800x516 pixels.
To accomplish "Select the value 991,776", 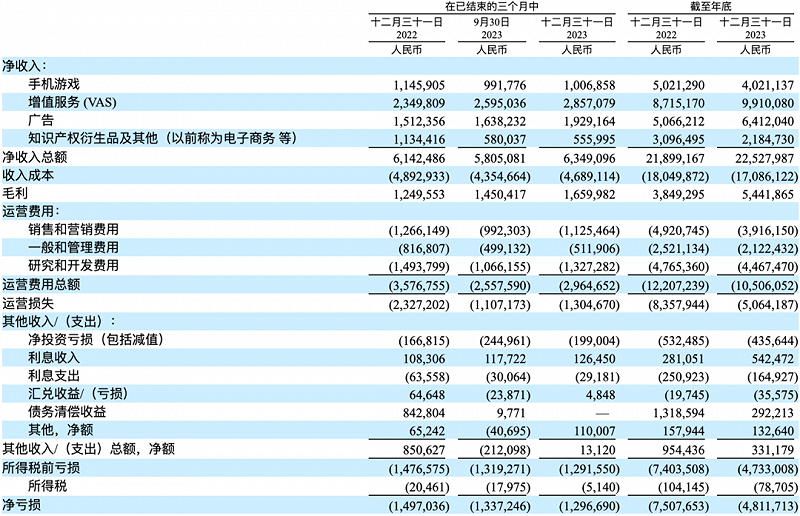I will coord(504,85).
